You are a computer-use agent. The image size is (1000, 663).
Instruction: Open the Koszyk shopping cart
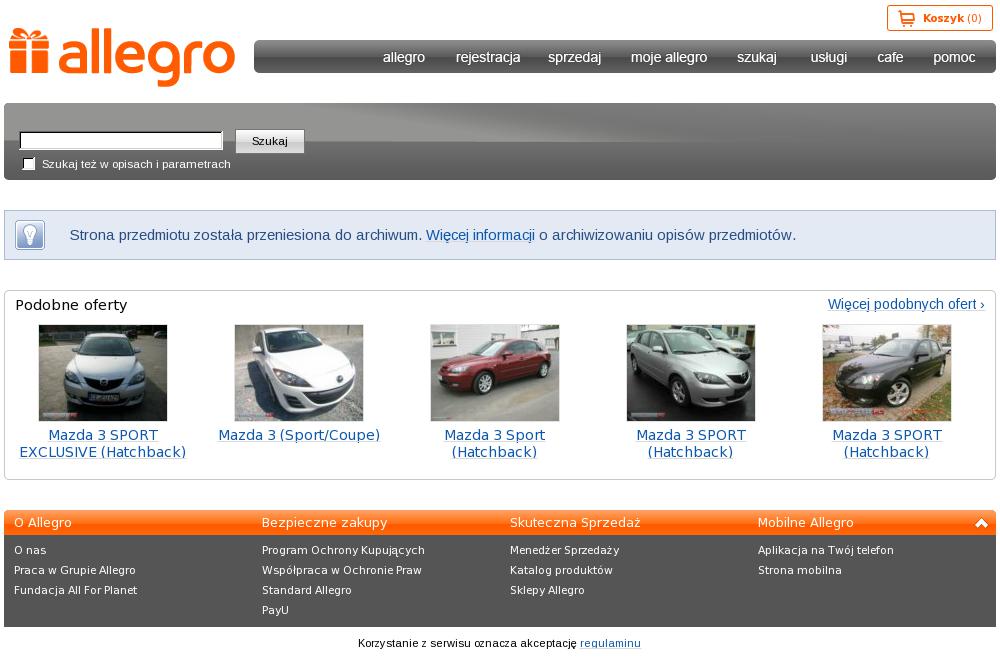coord(939,18)
